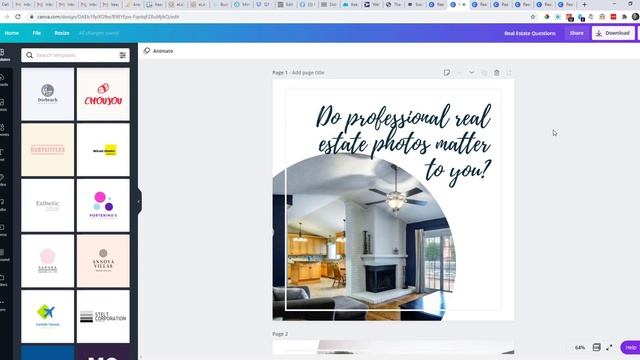Select the script headline text on canvas
Screen dimensions: 640x360
tap(404, 145)
